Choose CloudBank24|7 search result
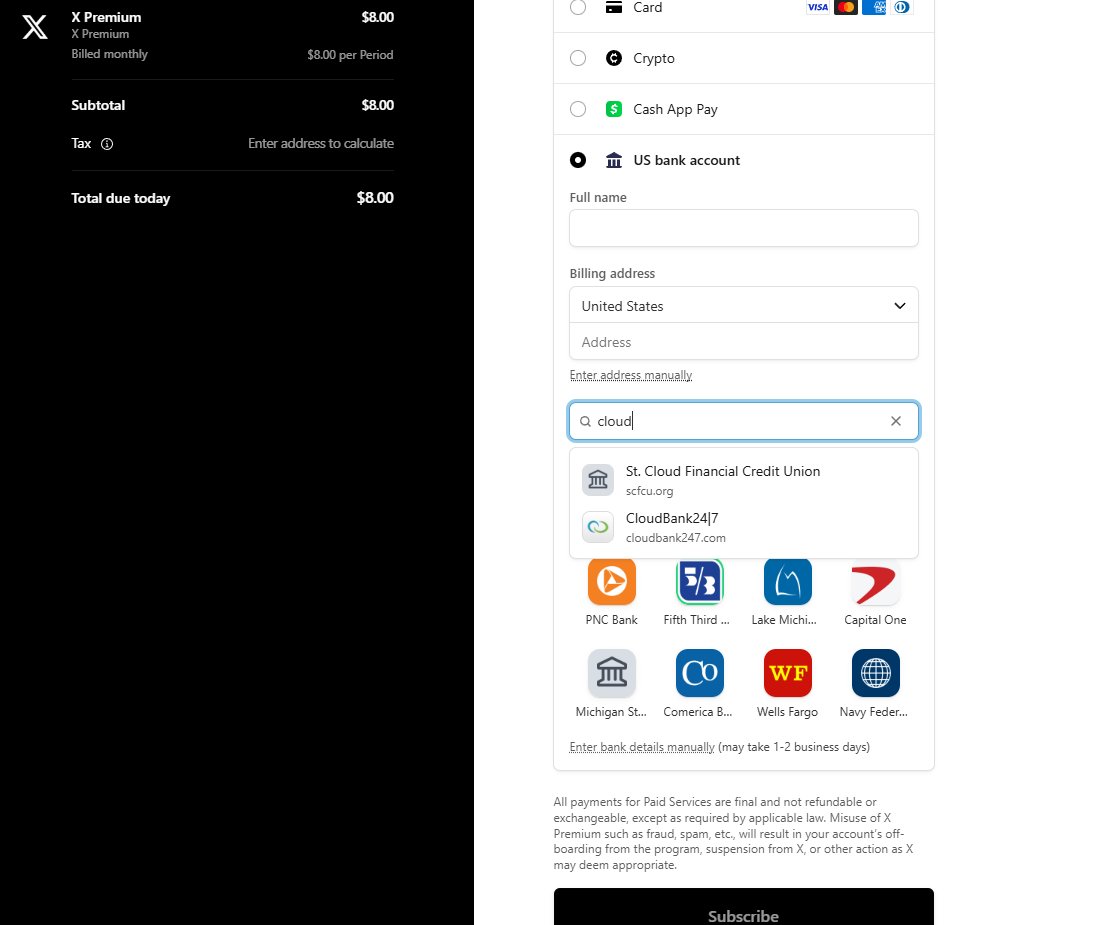 point(744,527)
